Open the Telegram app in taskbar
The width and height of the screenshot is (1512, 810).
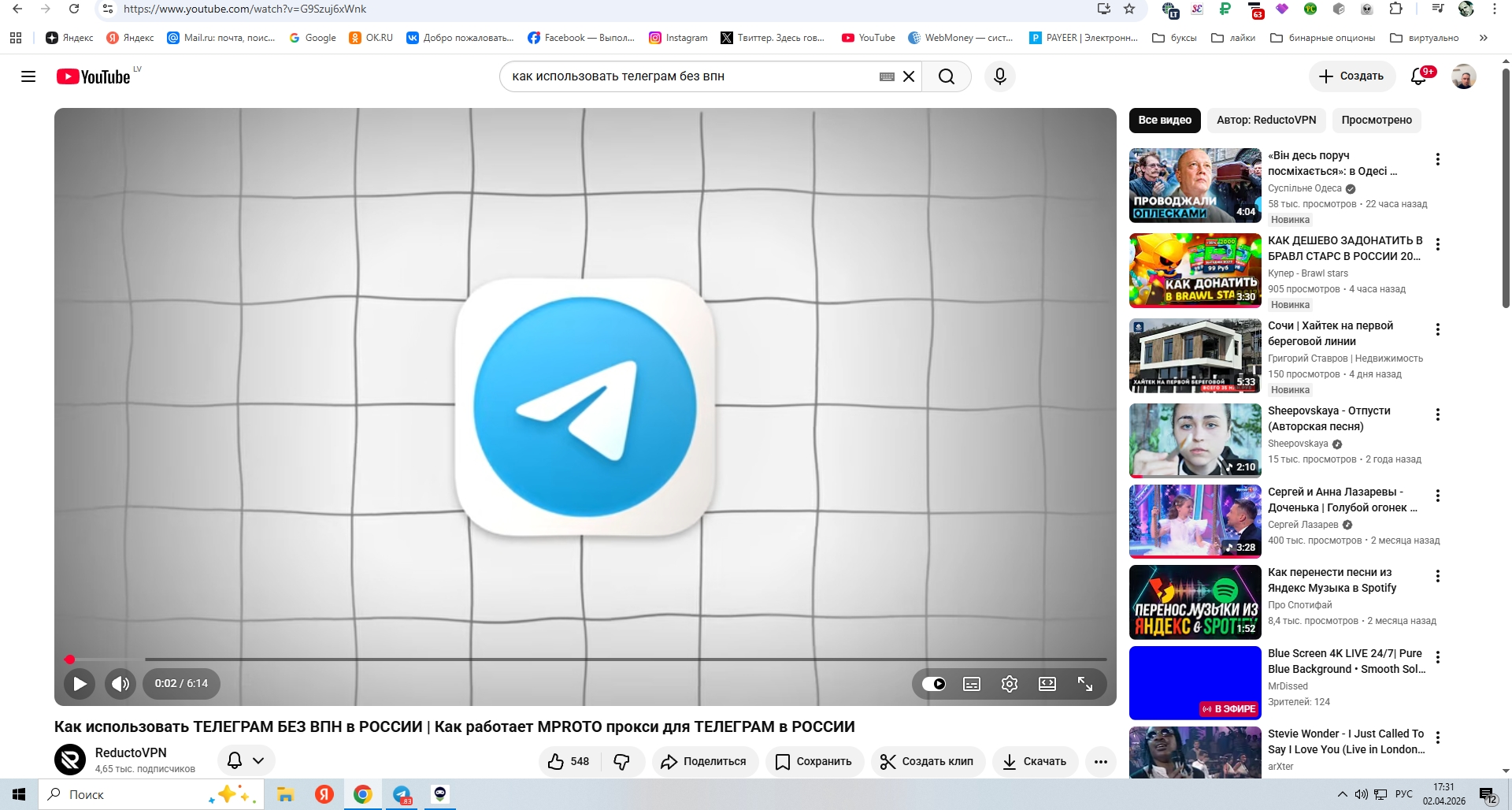402,794
